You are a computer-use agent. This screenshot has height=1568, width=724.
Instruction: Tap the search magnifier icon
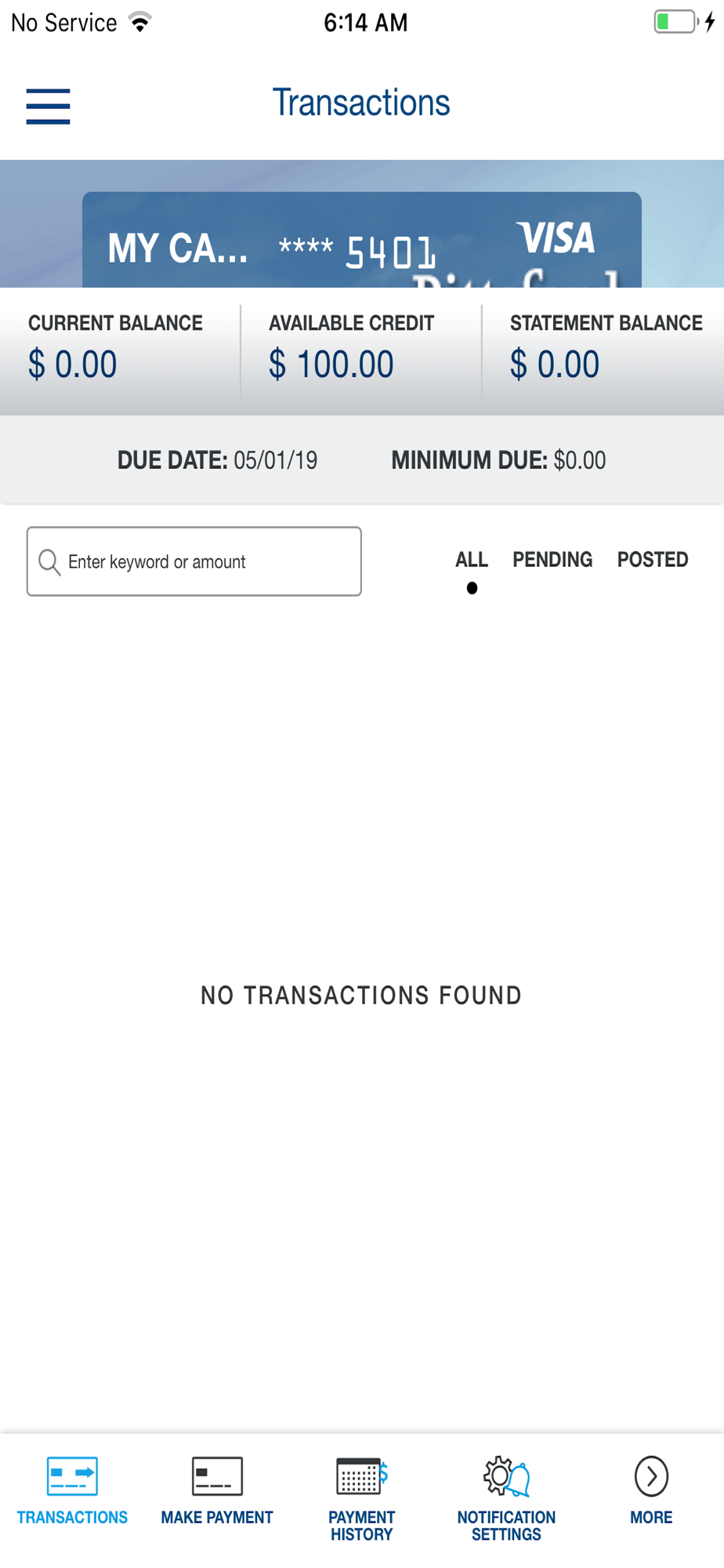(49, 562)
